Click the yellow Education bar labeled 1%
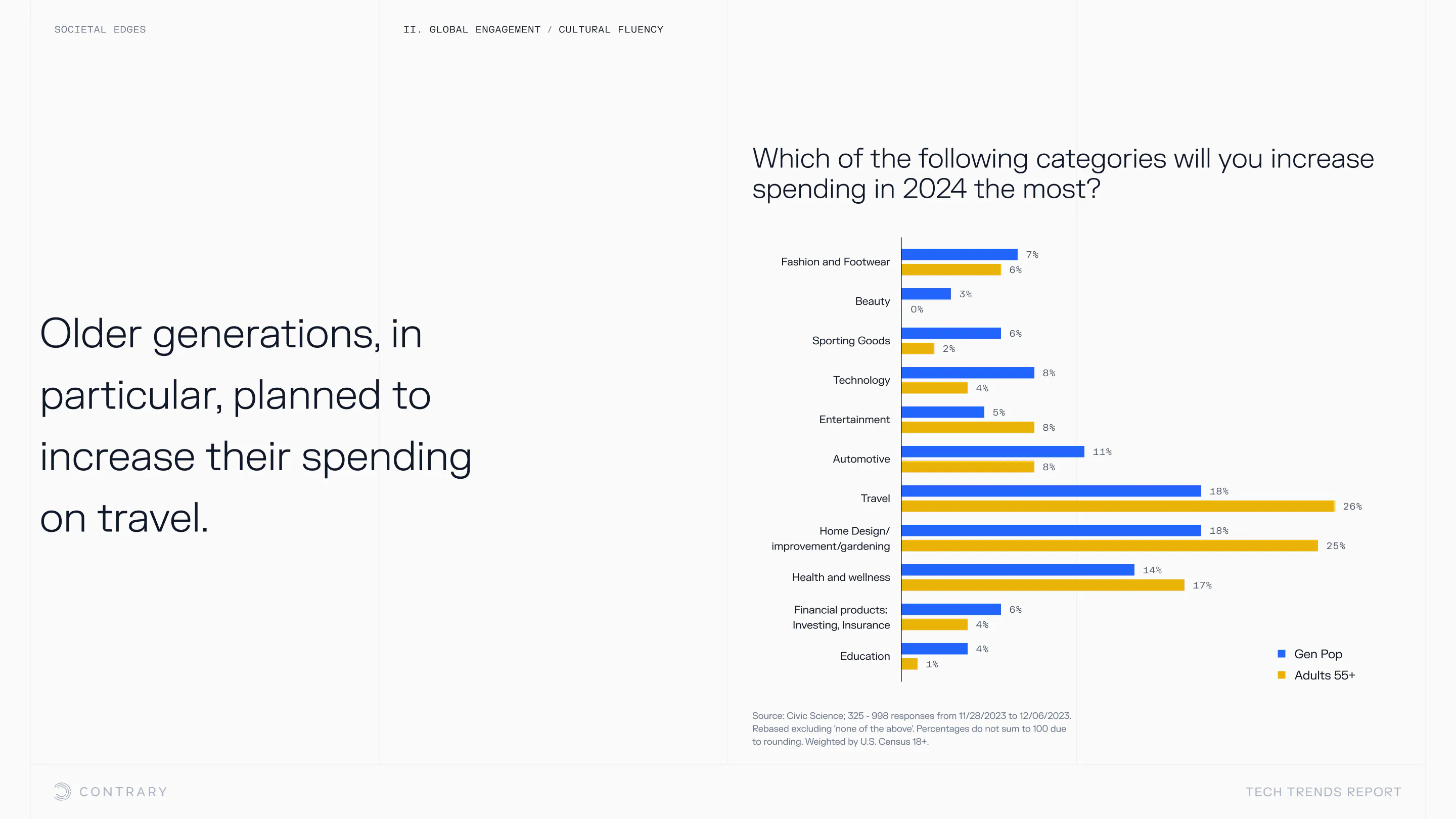The width and height of the screenshot is (1456, 819). 909,664
